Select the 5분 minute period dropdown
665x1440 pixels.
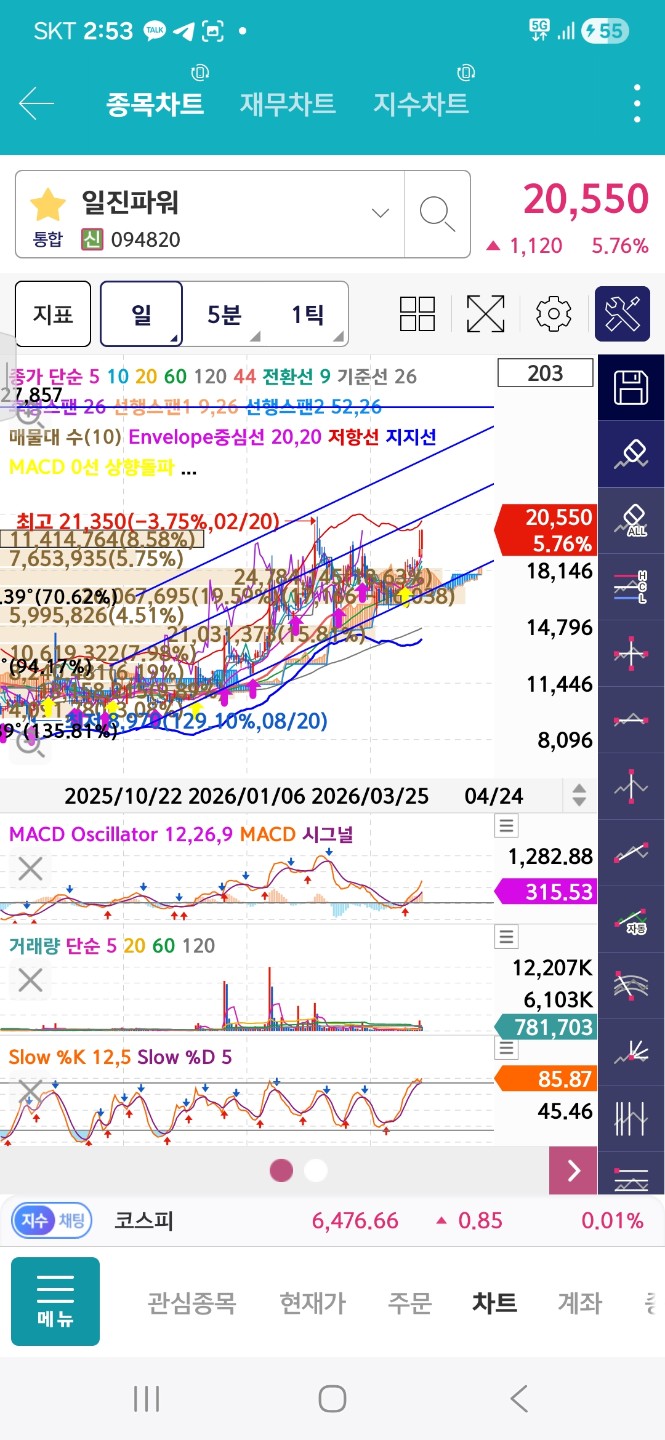click(225, 313)
